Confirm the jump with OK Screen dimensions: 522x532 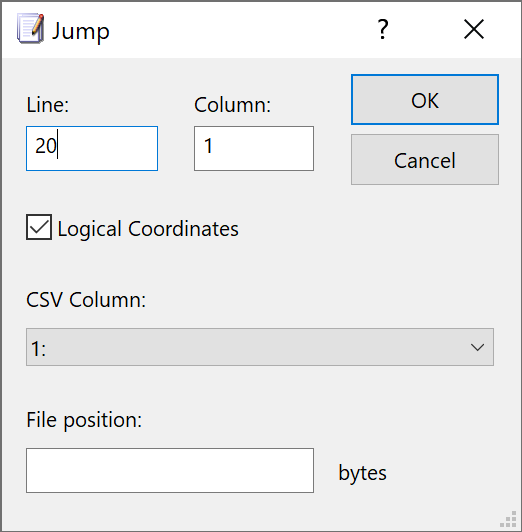[x=425, y=99]
